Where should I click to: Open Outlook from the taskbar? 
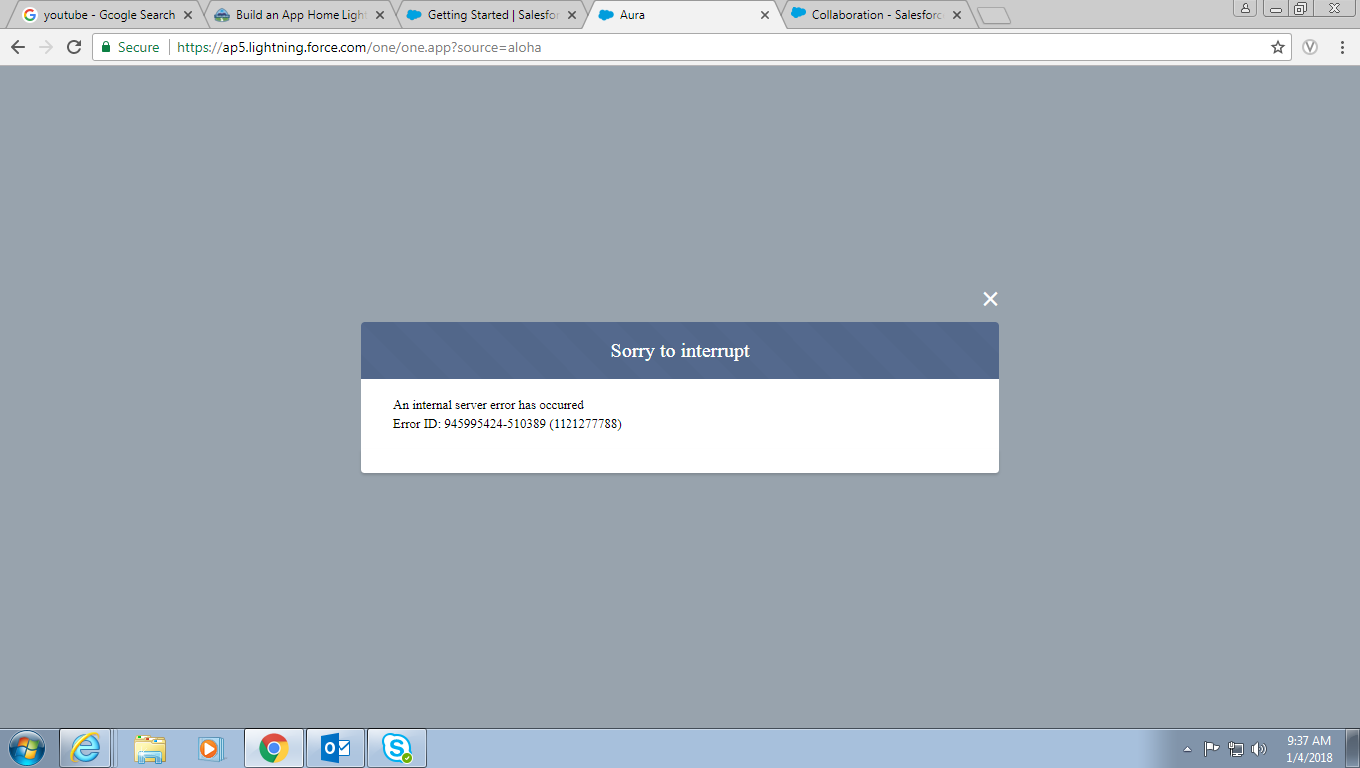(335, 748)
